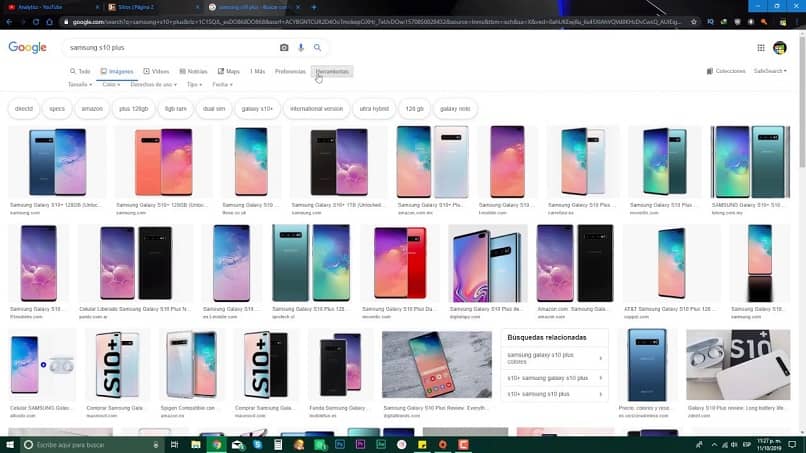Viewport: 806px width, 453px height.
Task: Click the specs suggestion chip
Action: 57,108
